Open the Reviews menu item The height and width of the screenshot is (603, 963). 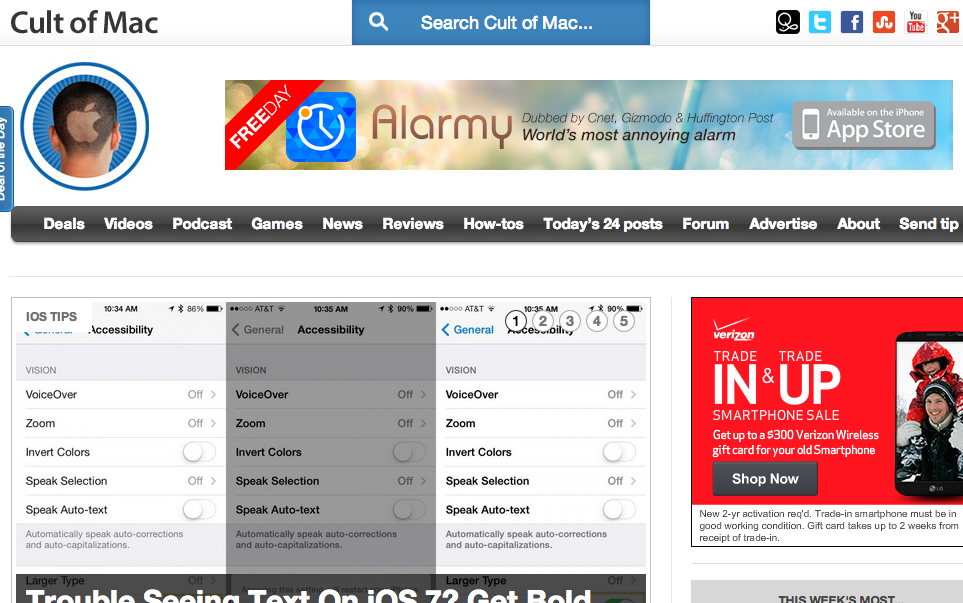pos(413,224)
